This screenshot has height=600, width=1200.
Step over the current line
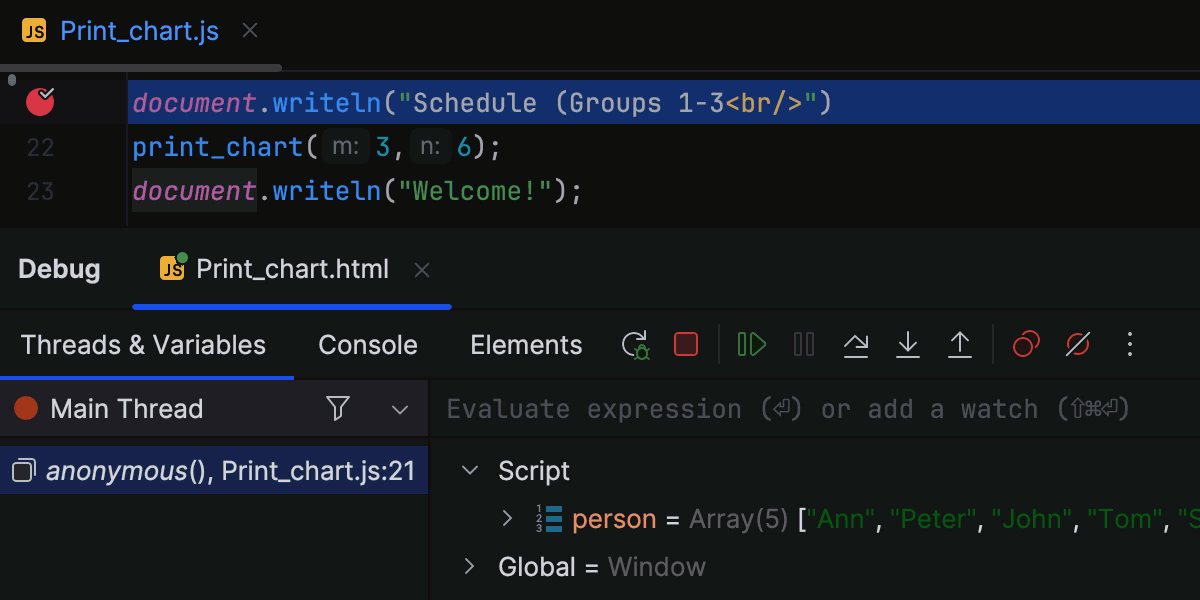856,344
